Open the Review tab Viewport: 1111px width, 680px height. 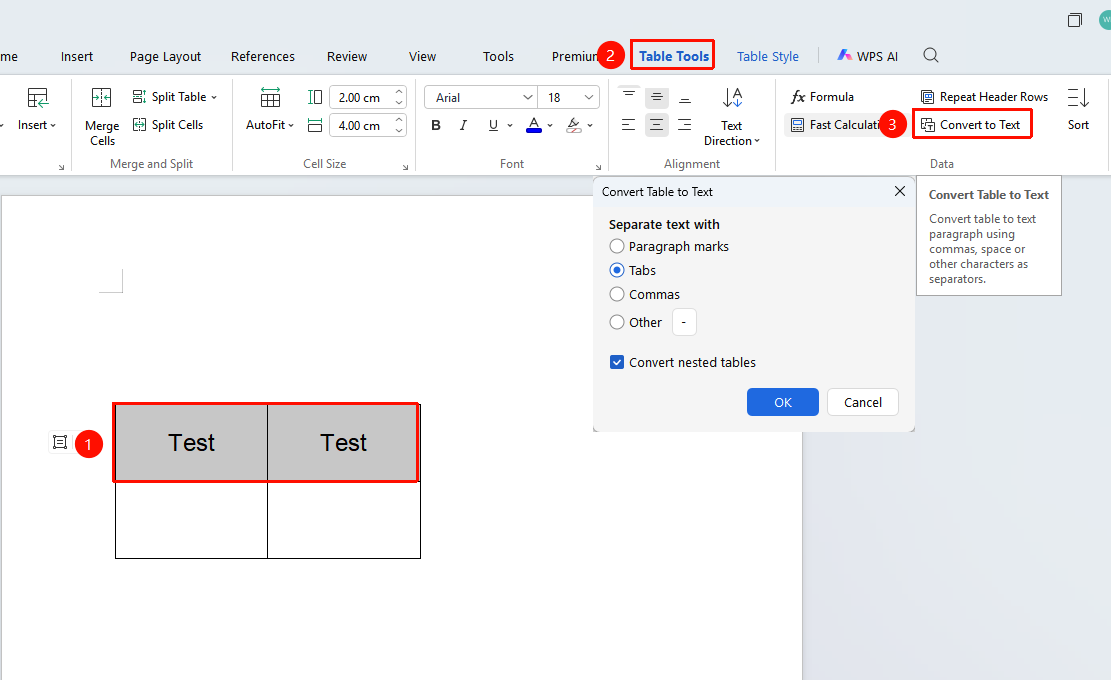[346, 57]
